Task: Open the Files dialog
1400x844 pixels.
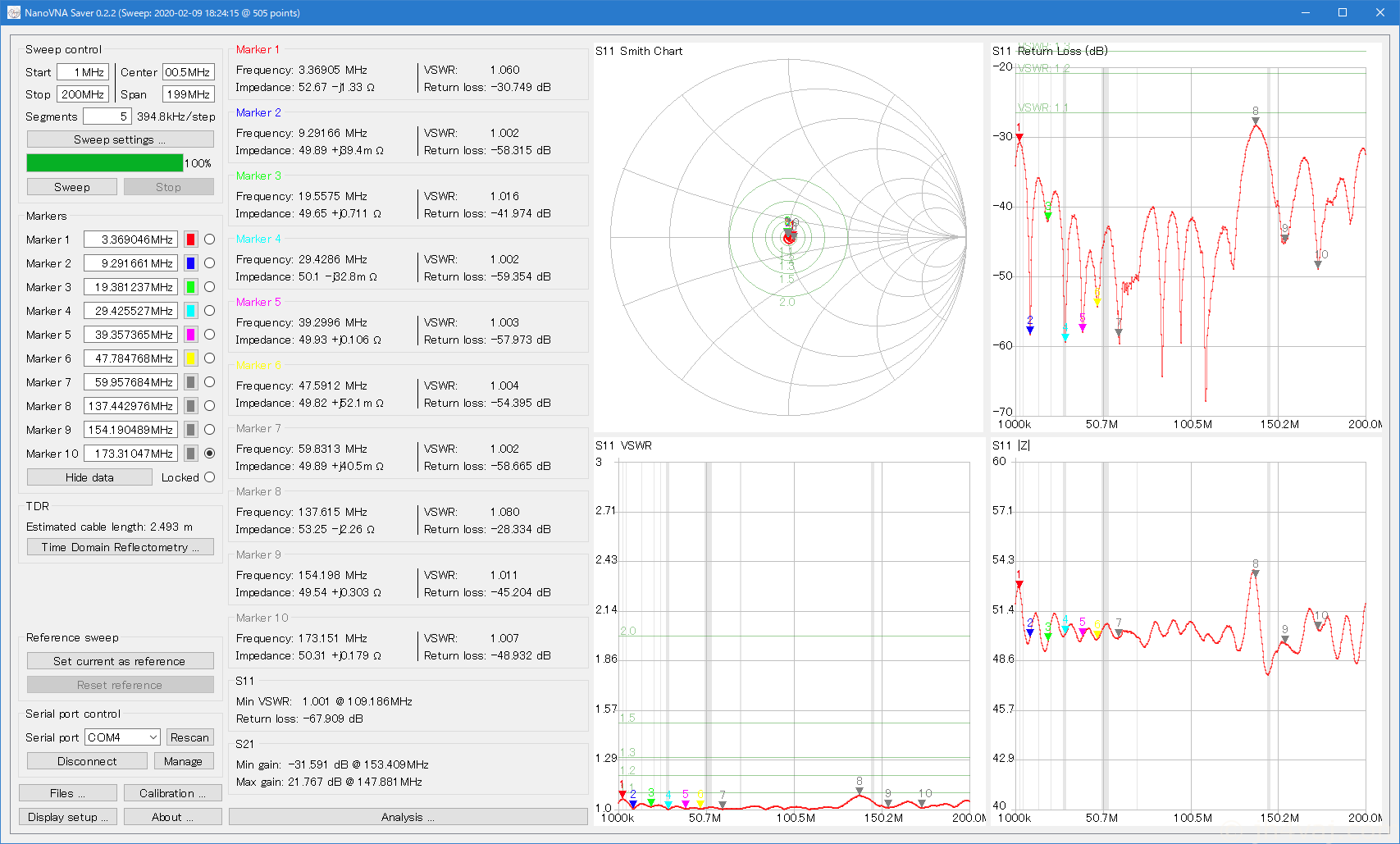Action: (x=67, y=793)
